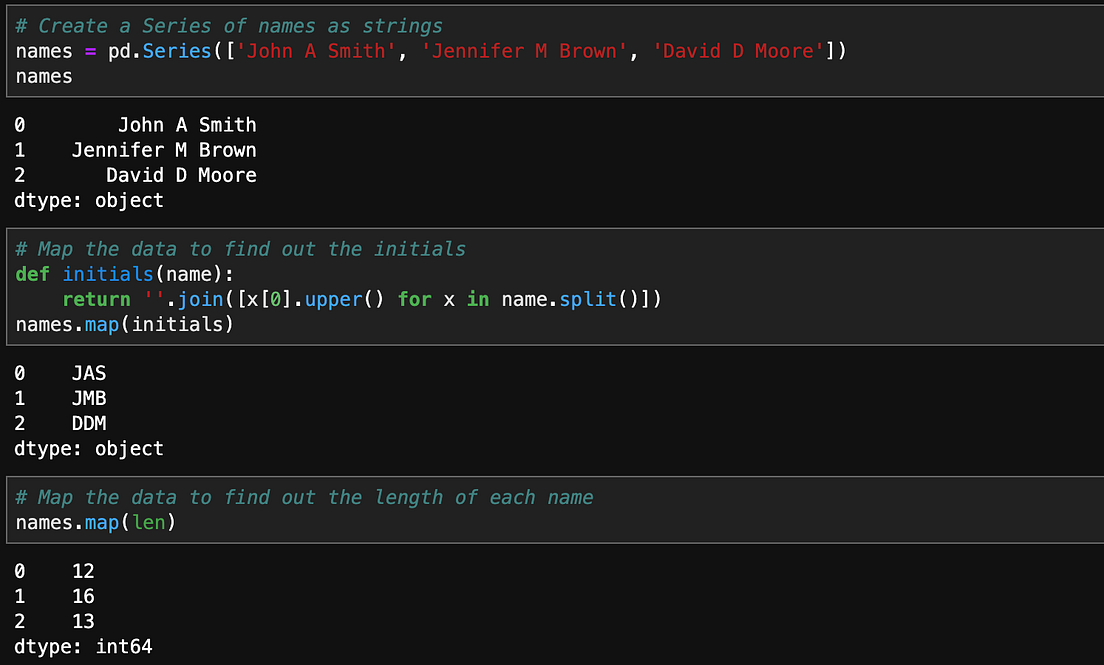Click the comment about creating a Series
The height and width of the screenshot is (665, 1104).
(220, 25)
